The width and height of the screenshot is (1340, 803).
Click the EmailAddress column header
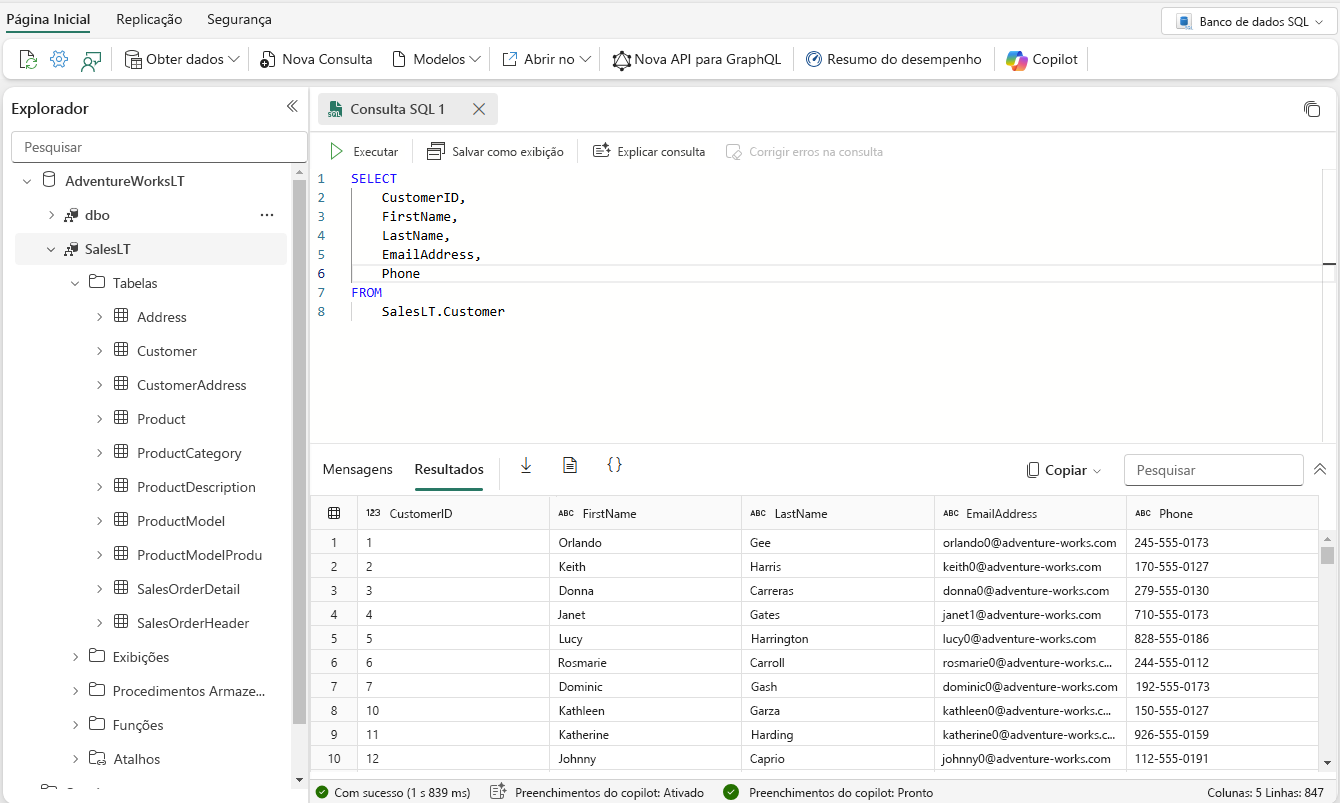1030,514
